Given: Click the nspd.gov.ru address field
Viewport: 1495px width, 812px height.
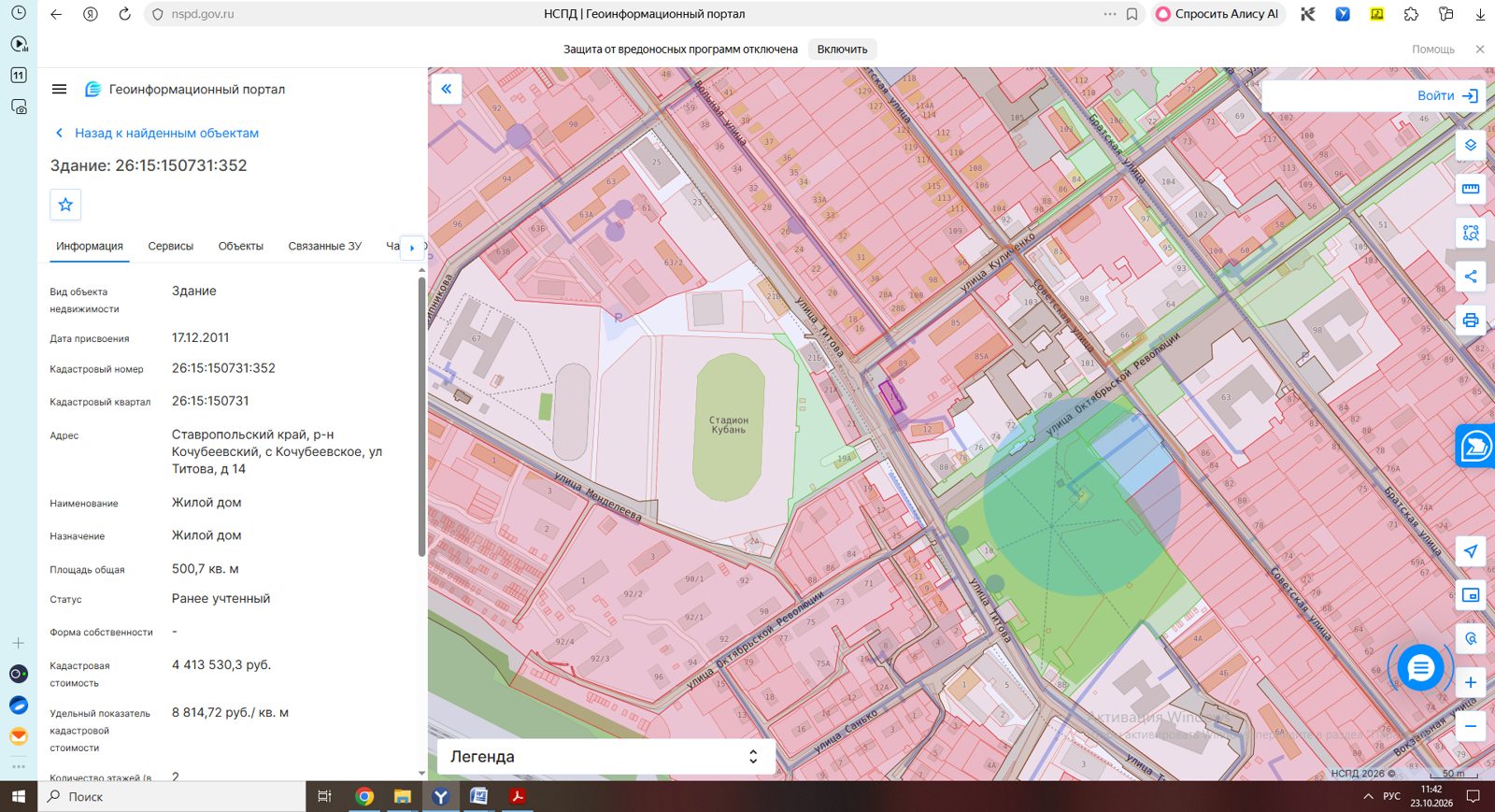Looking at the screenshot, I should pyautogui.click(x=203, y=14).
